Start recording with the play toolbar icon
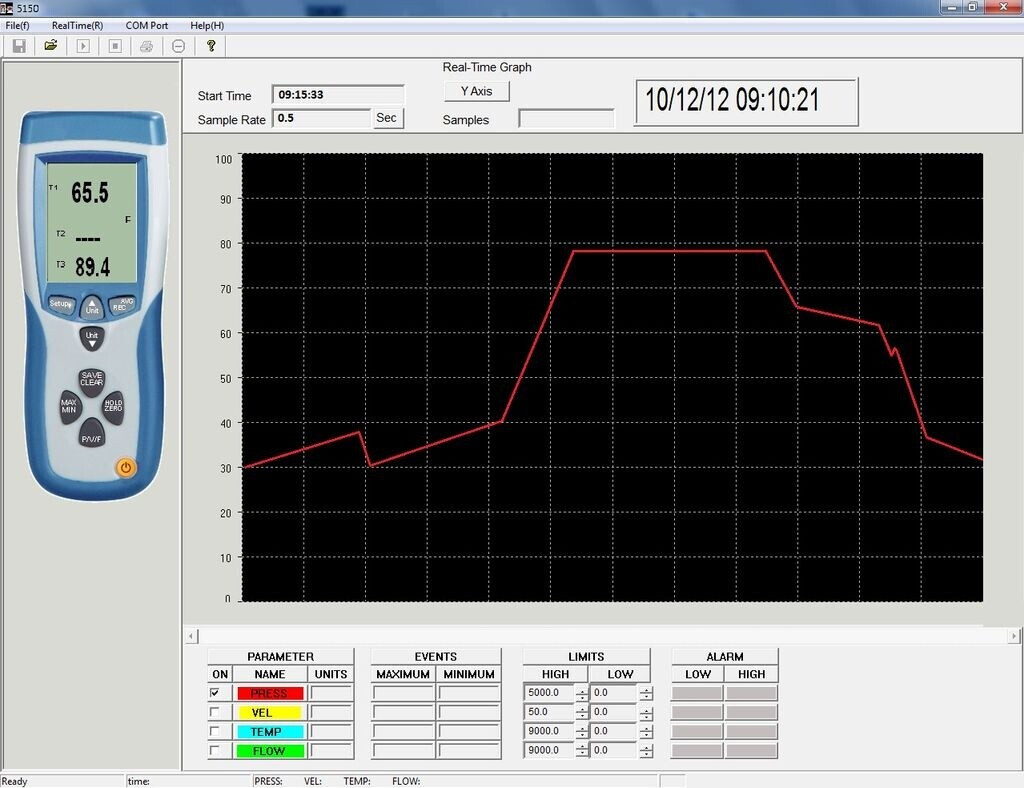Screen dimensions: 1024x788 83,46
